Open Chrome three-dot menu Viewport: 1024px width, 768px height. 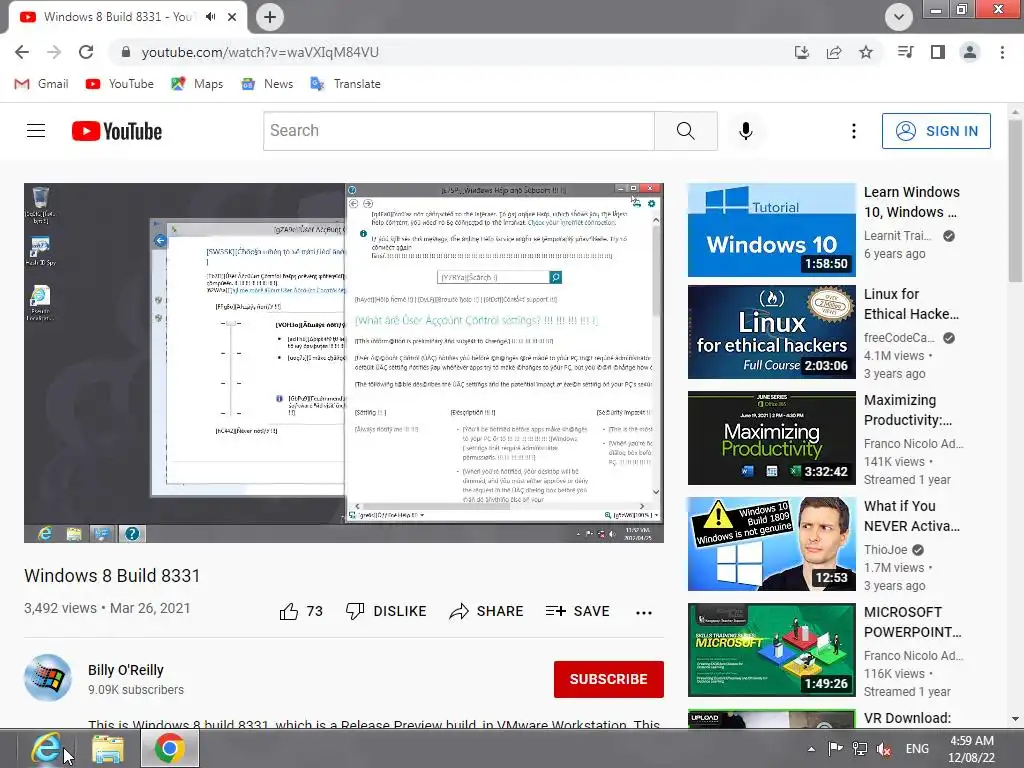[1002, 52]
